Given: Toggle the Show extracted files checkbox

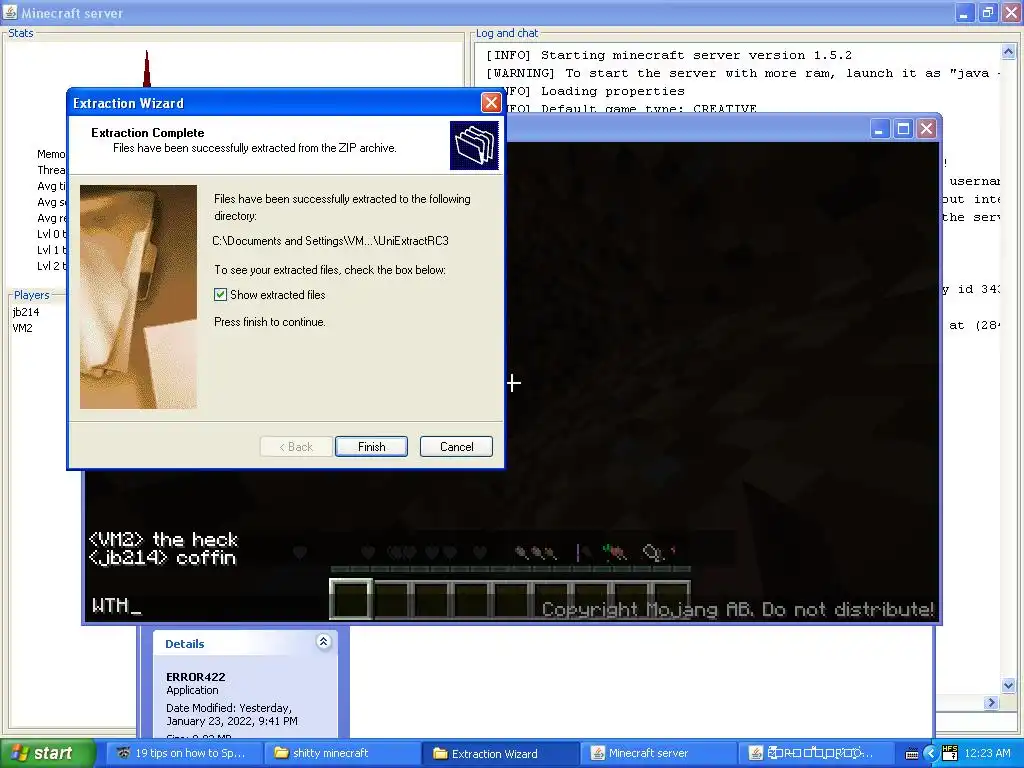Looking at the screenshot, I should (x=221, y=295).
